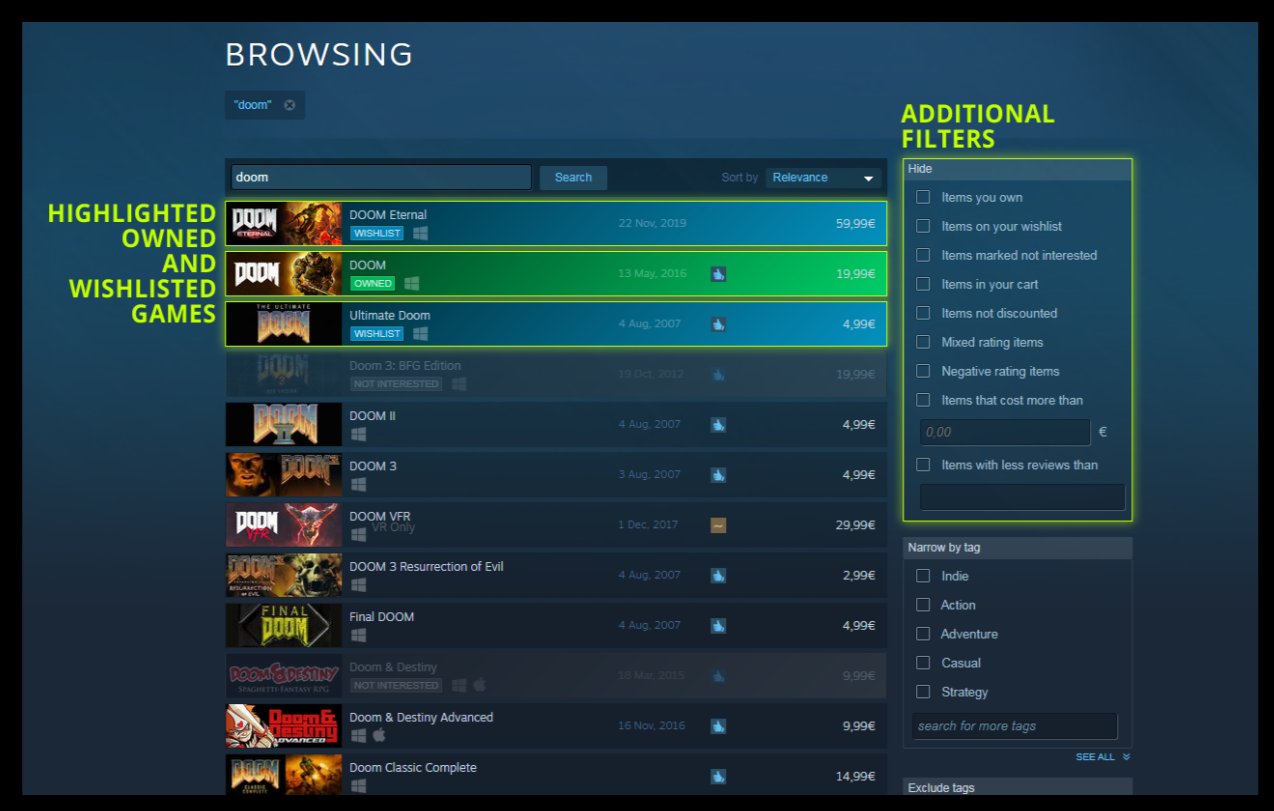The width and height of the screenshot is (1274, 811).
Task: Open the Final DOOM result title
Action: point(381,617)
